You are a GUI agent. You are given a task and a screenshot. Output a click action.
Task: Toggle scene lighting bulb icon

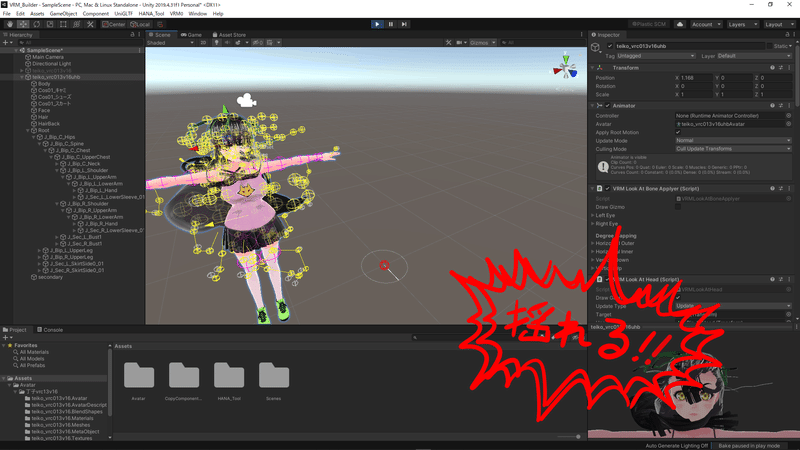(x=216, y=42)
